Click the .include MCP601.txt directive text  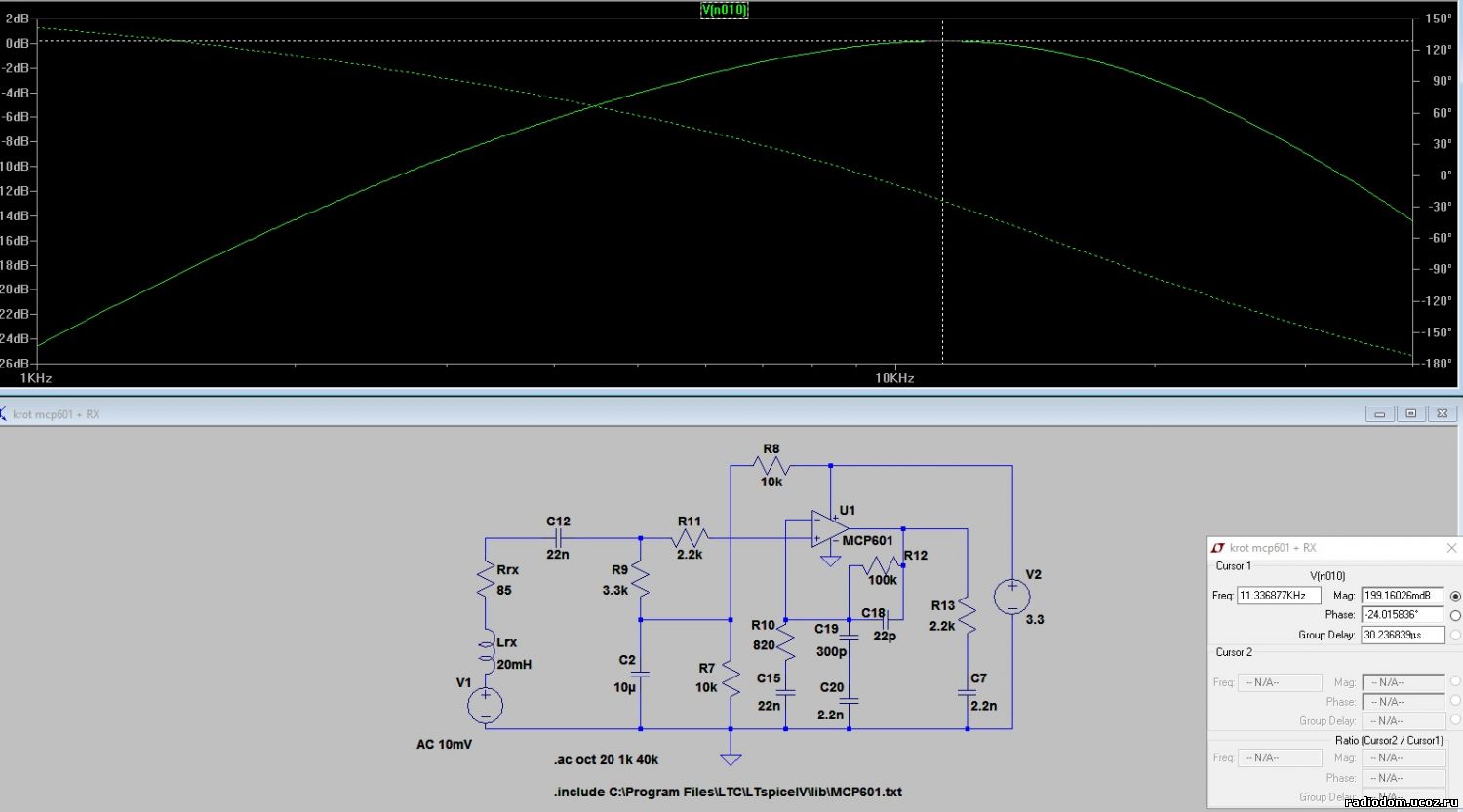728,792
